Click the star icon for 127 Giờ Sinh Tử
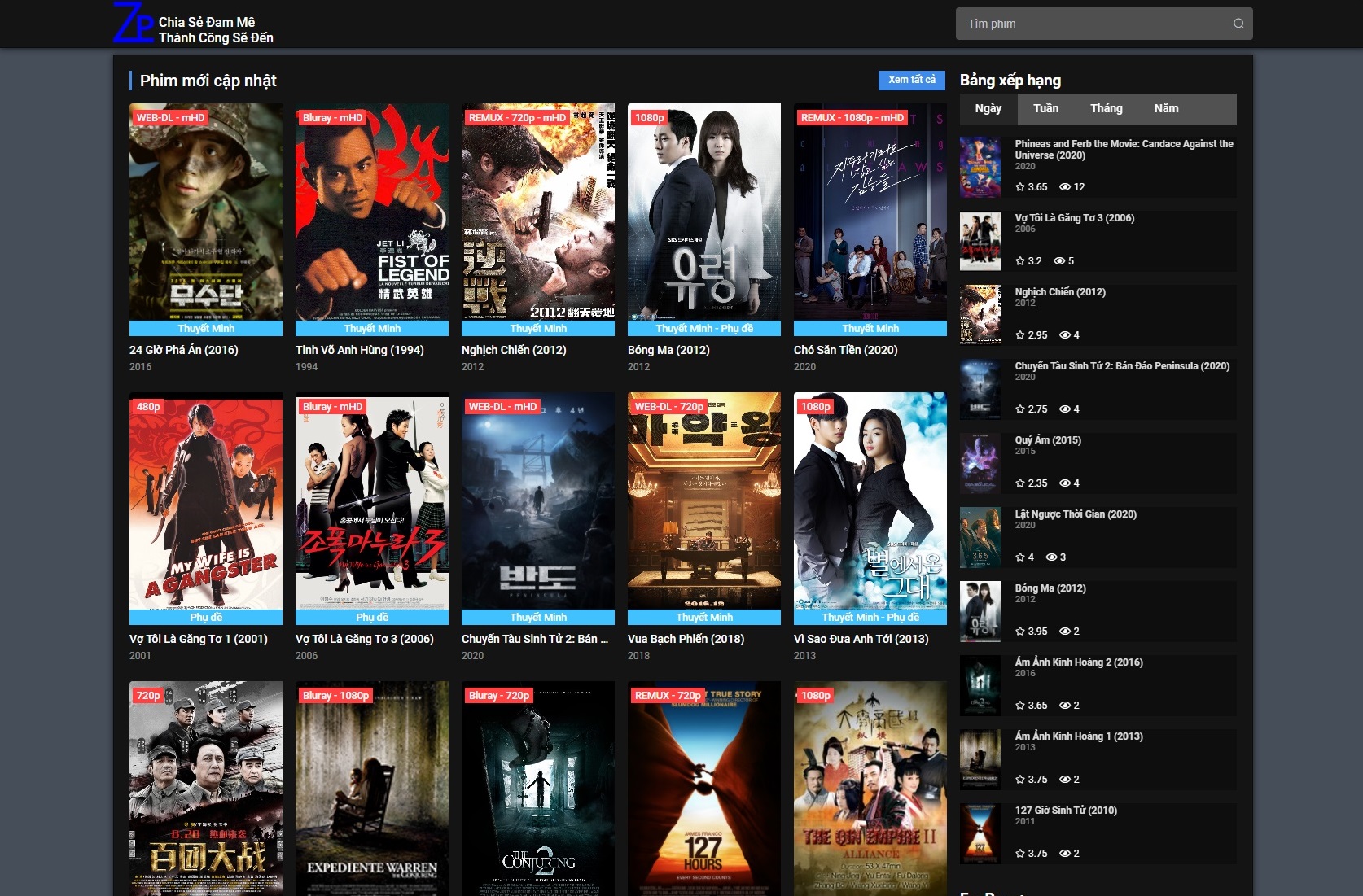 point(1020,854)
